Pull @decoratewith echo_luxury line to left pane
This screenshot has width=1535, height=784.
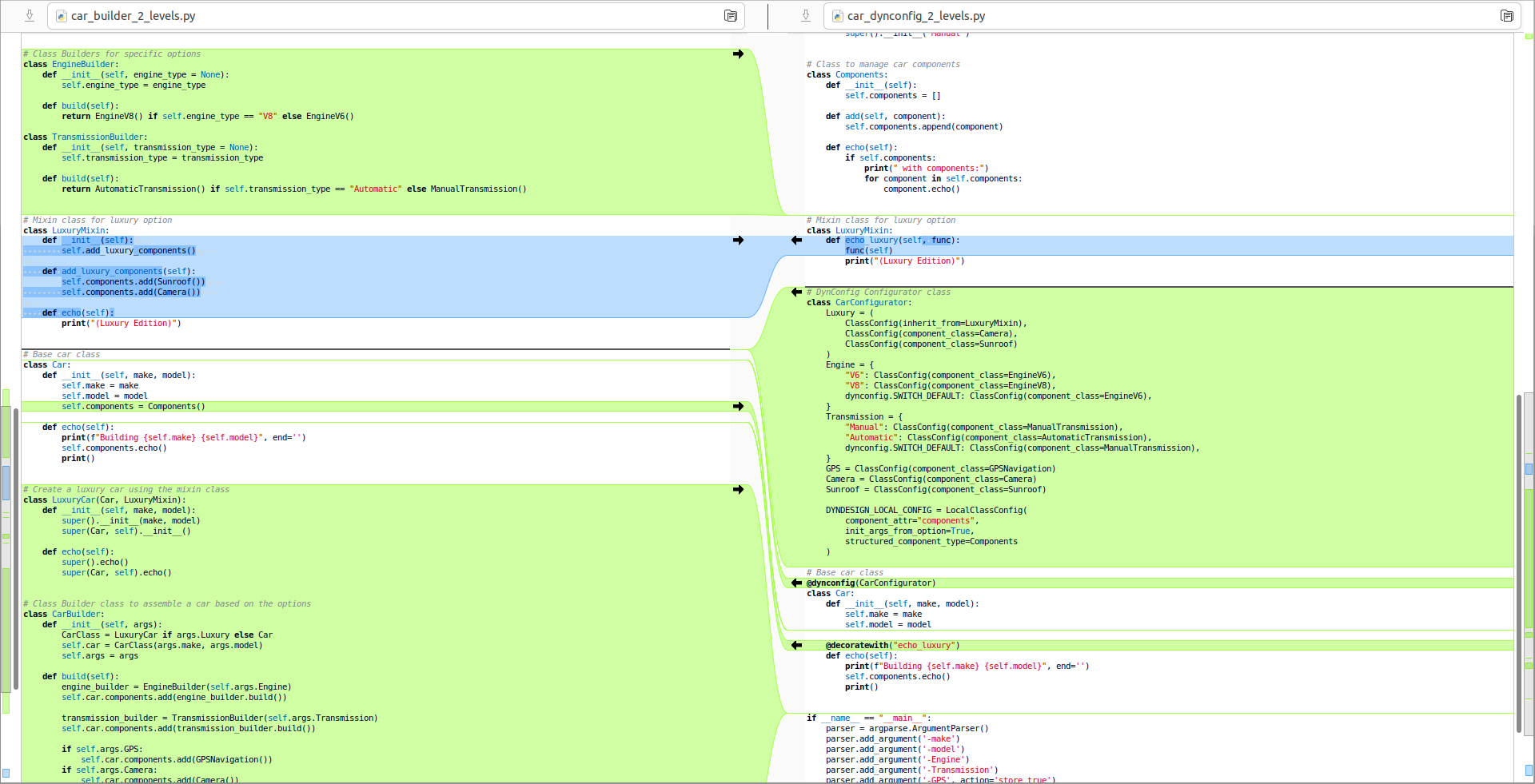pos(796,645)
